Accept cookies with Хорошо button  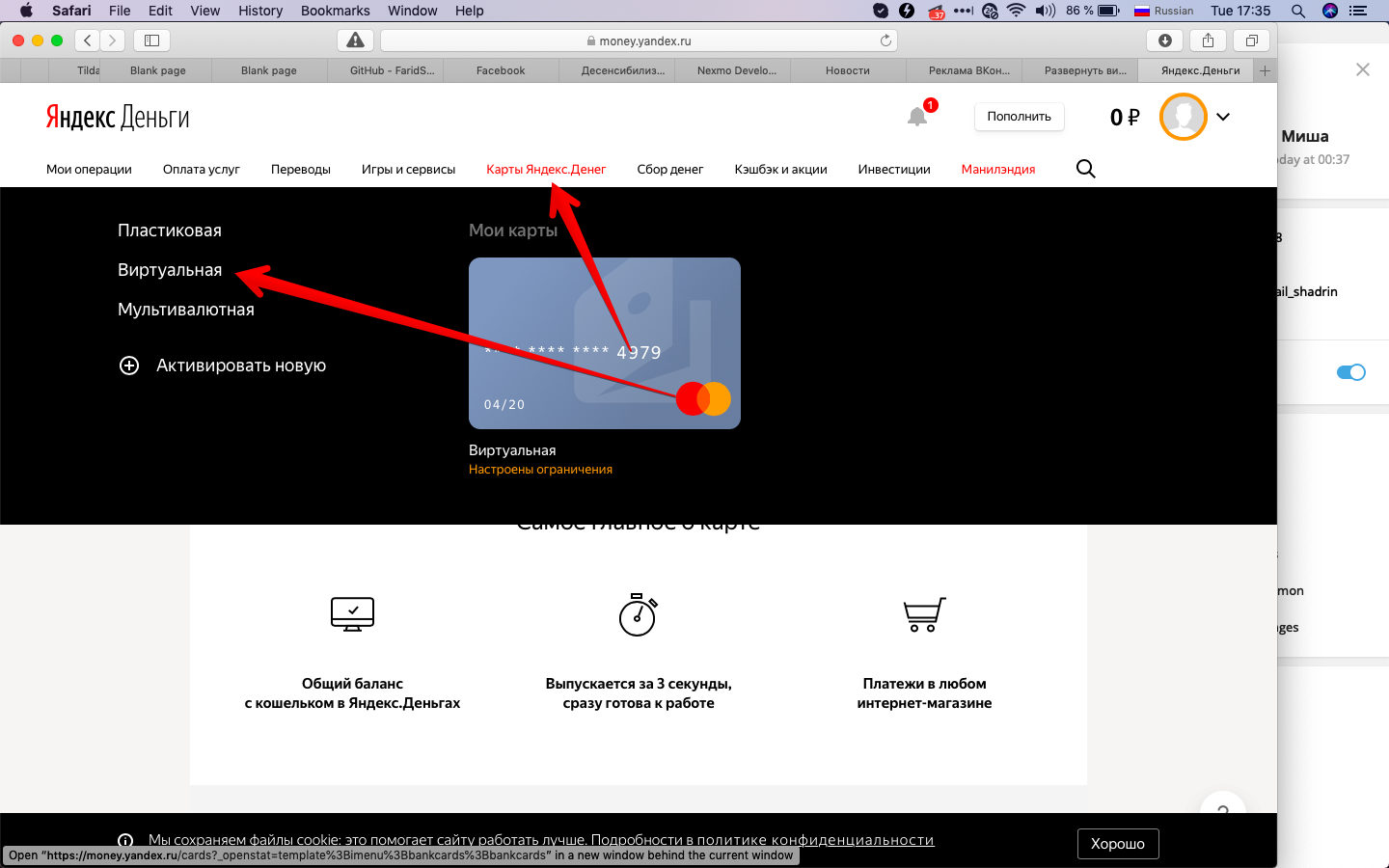pyautogui.click(x=1117, y=844)
